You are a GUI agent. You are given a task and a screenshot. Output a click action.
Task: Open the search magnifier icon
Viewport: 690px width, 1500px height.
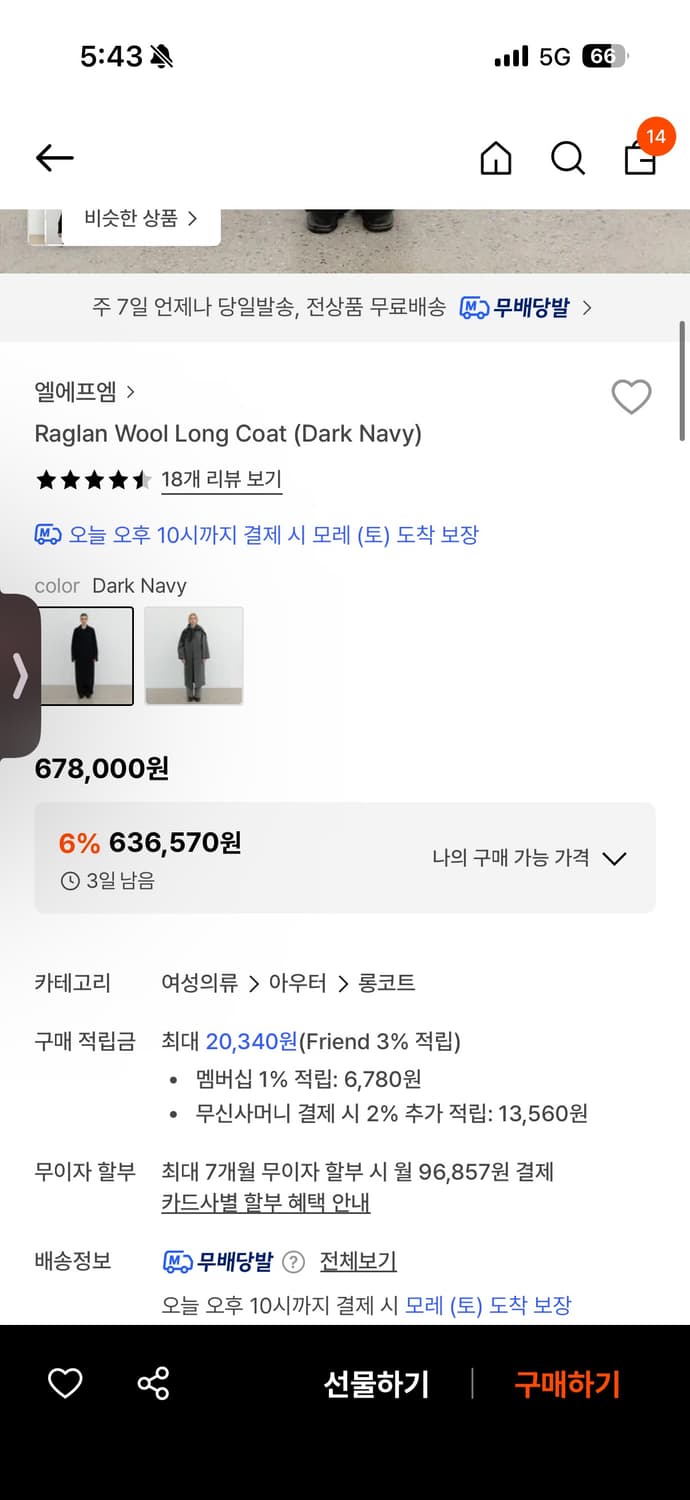click(567, 158)
